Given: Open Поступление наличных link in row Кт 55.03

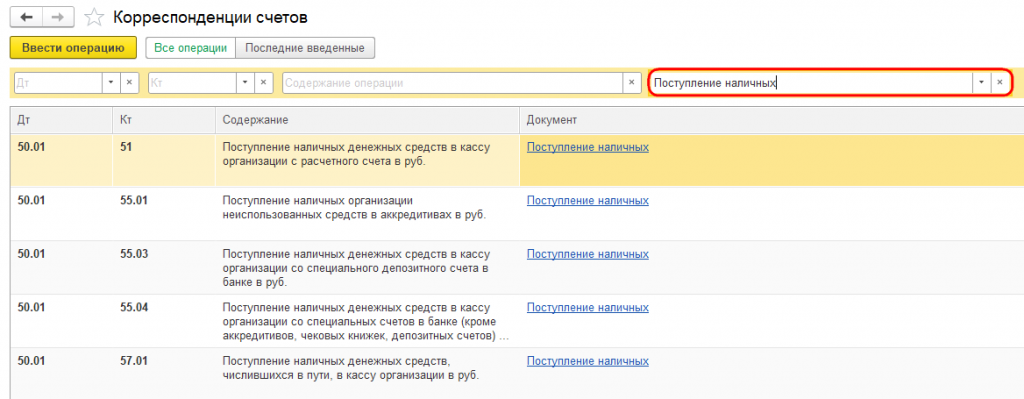Looking at the screenshot, I should (588, 254).
